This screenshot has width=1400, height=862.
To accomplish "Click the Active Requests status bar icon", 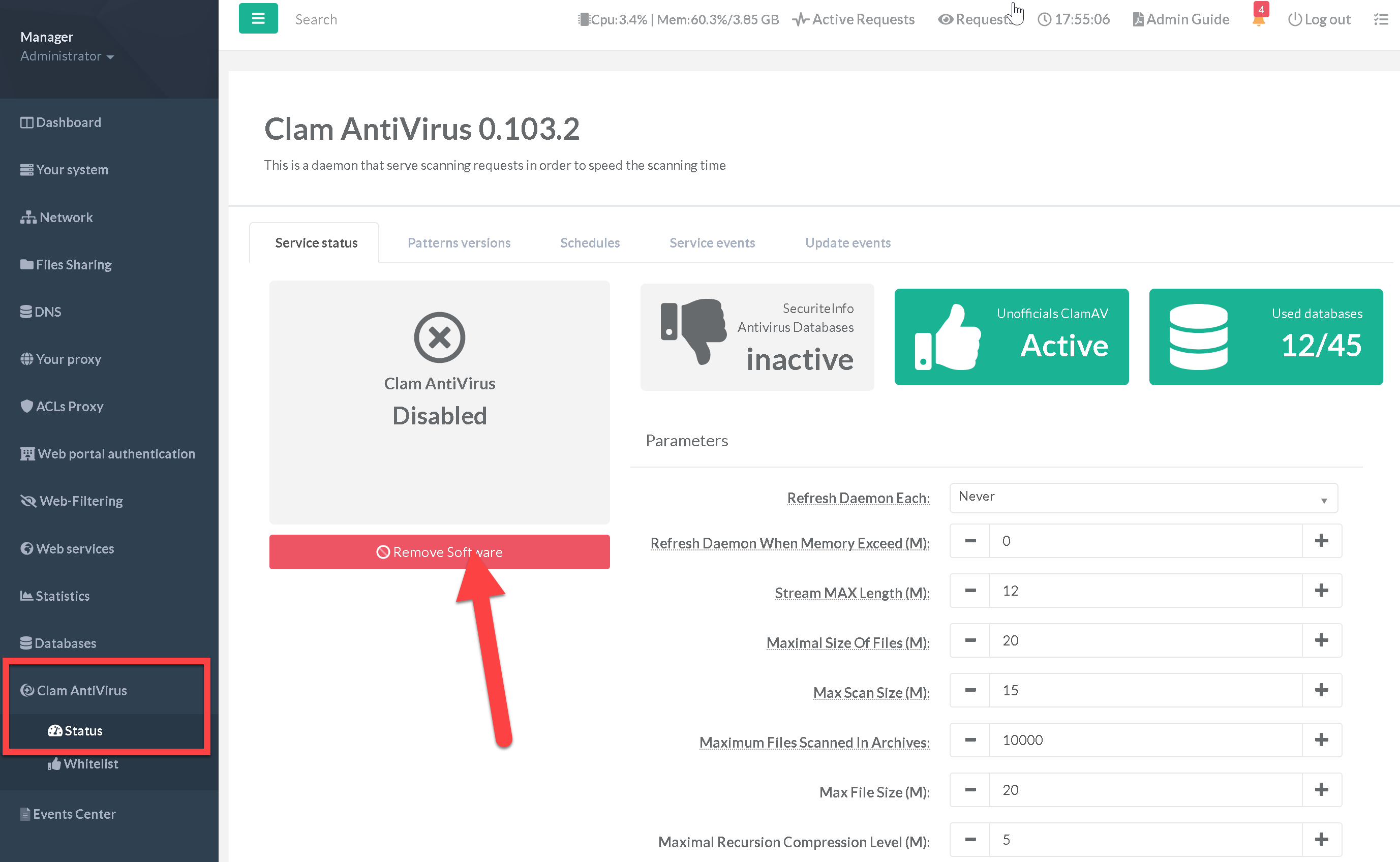I will coord(855,19).
